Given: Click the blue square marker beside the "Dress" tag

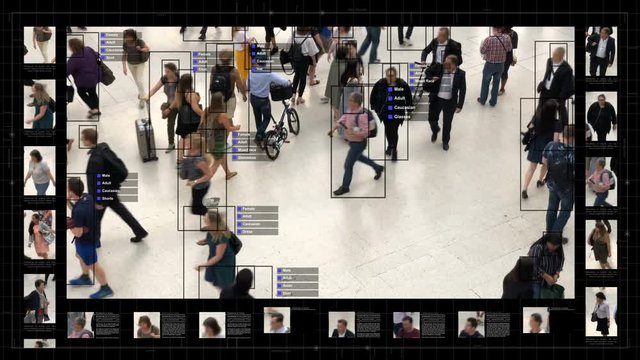Looking at the screenshot, I should (239, 232).
